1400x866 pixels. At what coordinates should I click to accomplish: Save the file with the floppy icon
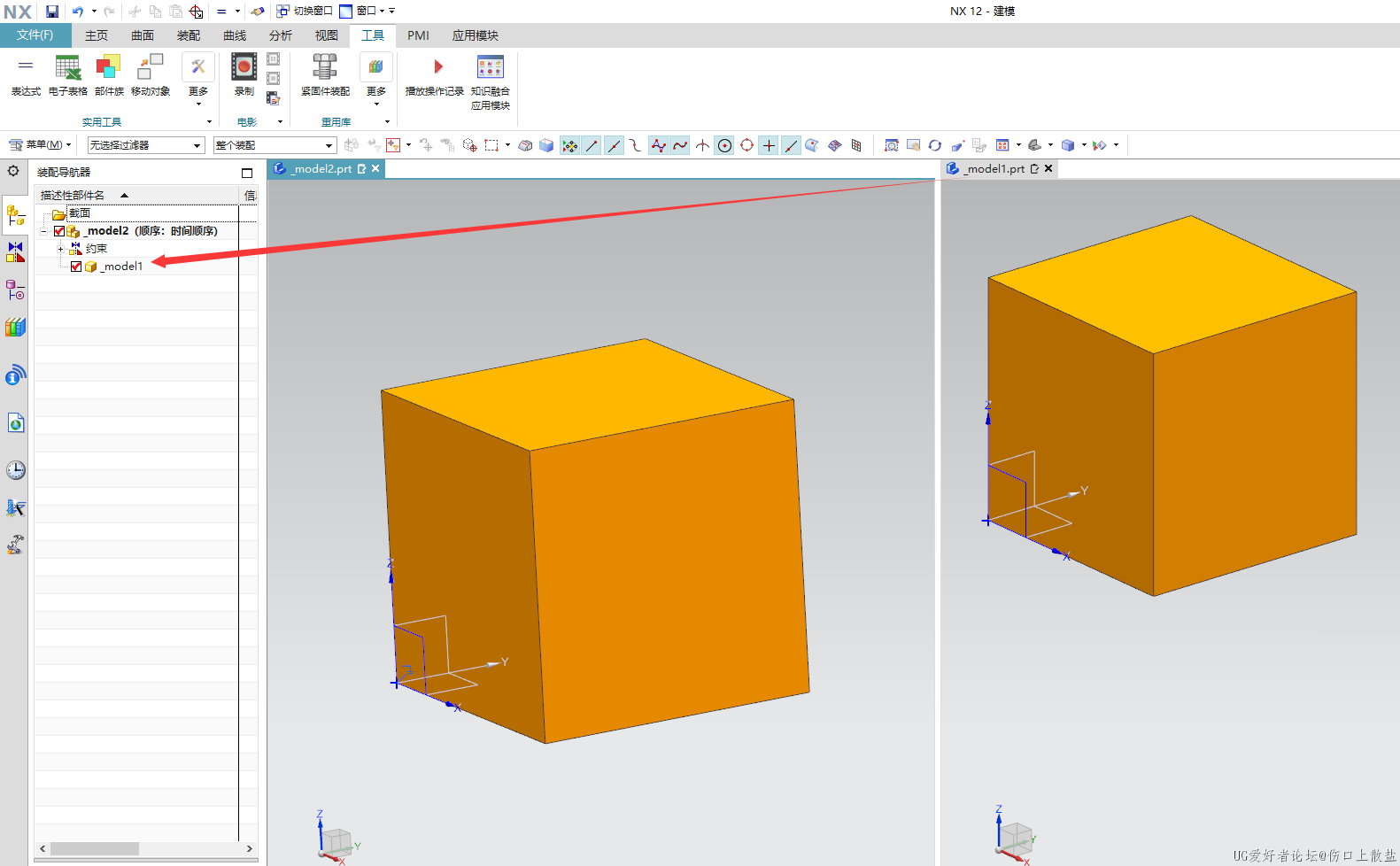(x=52, y=12)
